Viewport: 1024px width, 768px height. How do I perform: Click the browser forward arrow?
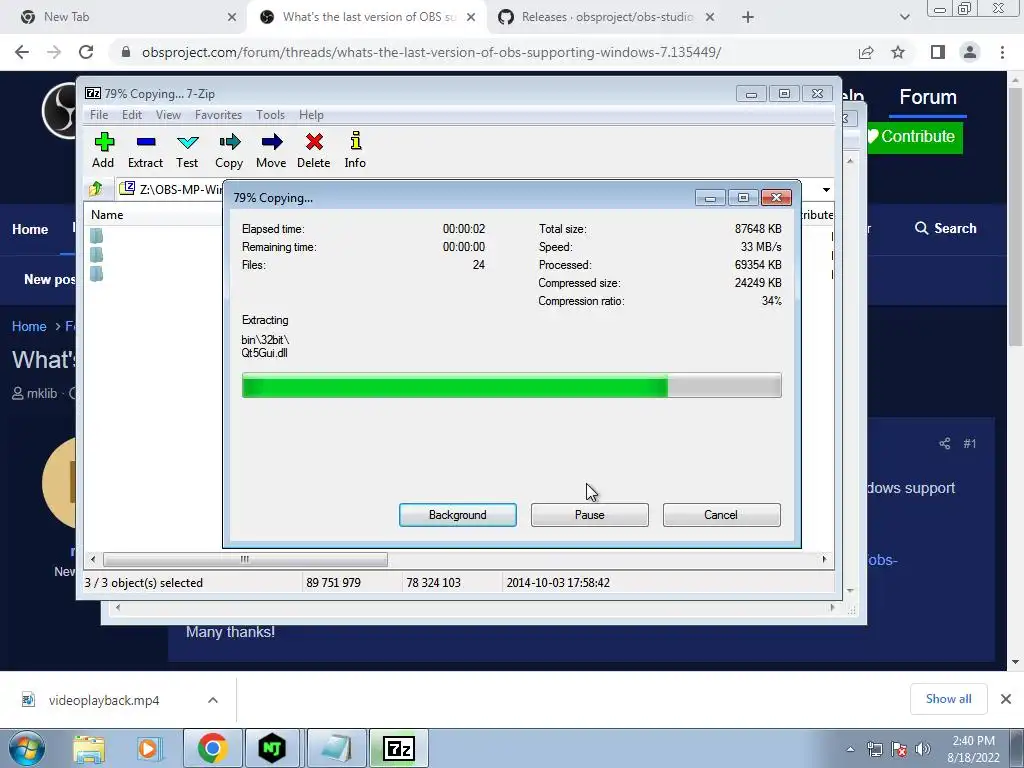coord(54,52)
